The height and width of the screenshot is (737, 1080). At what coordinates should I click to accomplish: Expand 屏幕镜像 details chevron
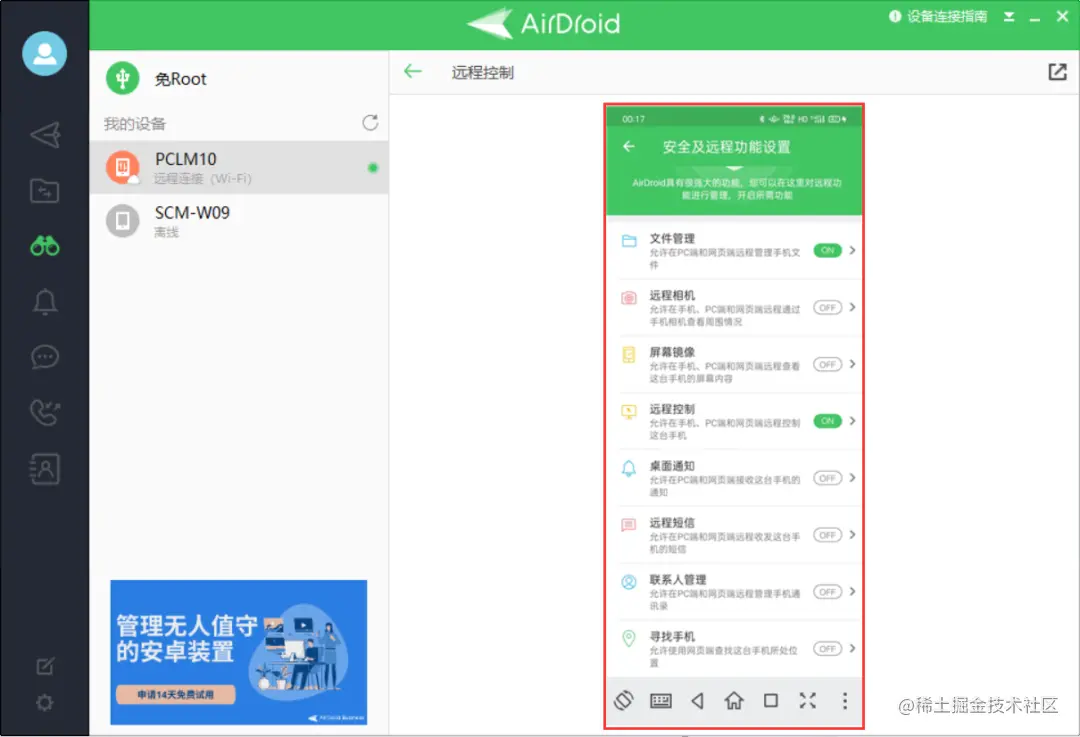coord(853,364)
